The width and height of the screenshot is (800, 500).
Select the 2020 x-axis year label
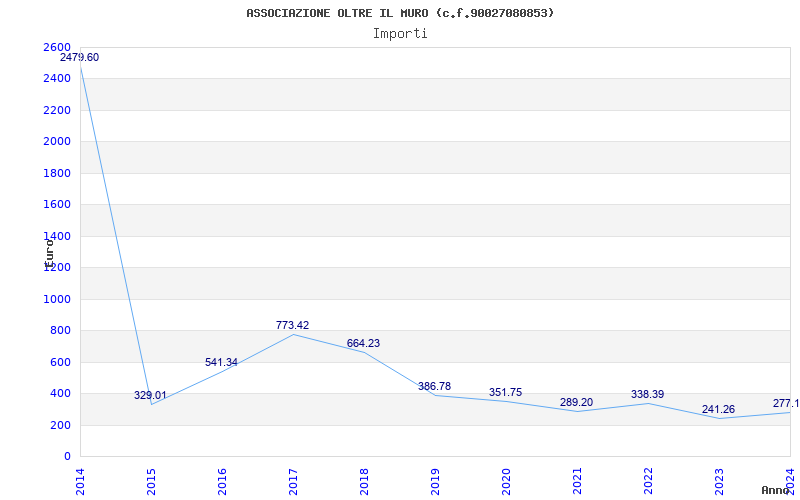click(x=506, y=482)
